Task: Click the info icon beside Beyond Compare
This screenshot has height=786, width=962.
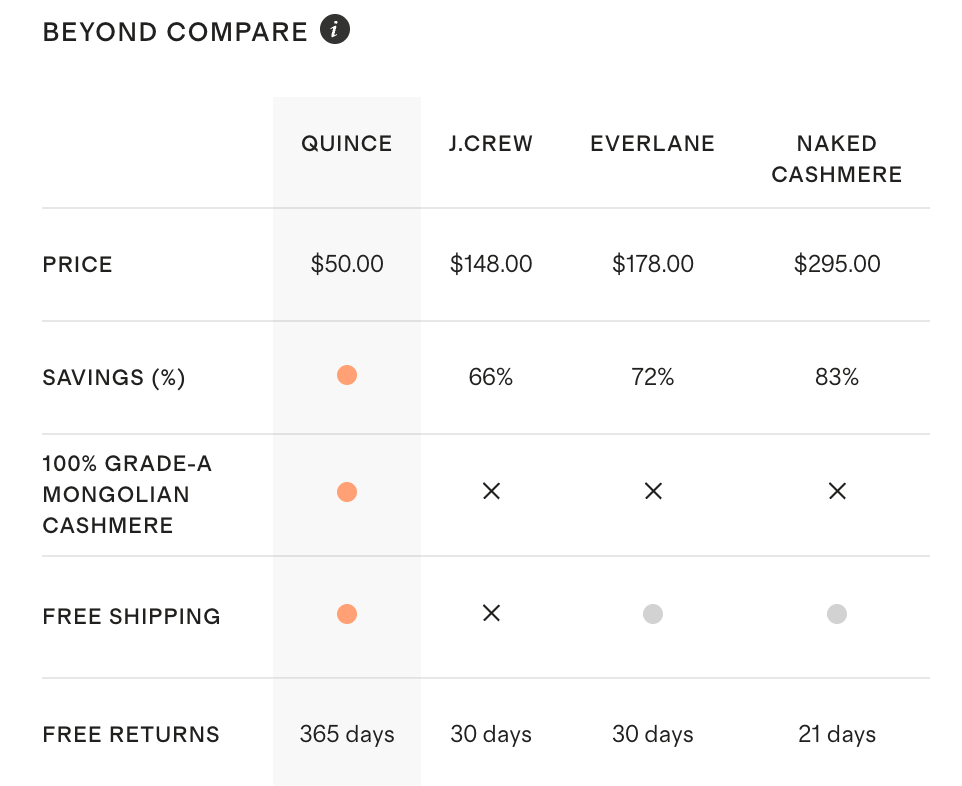Action: click(x=335, y=30)
